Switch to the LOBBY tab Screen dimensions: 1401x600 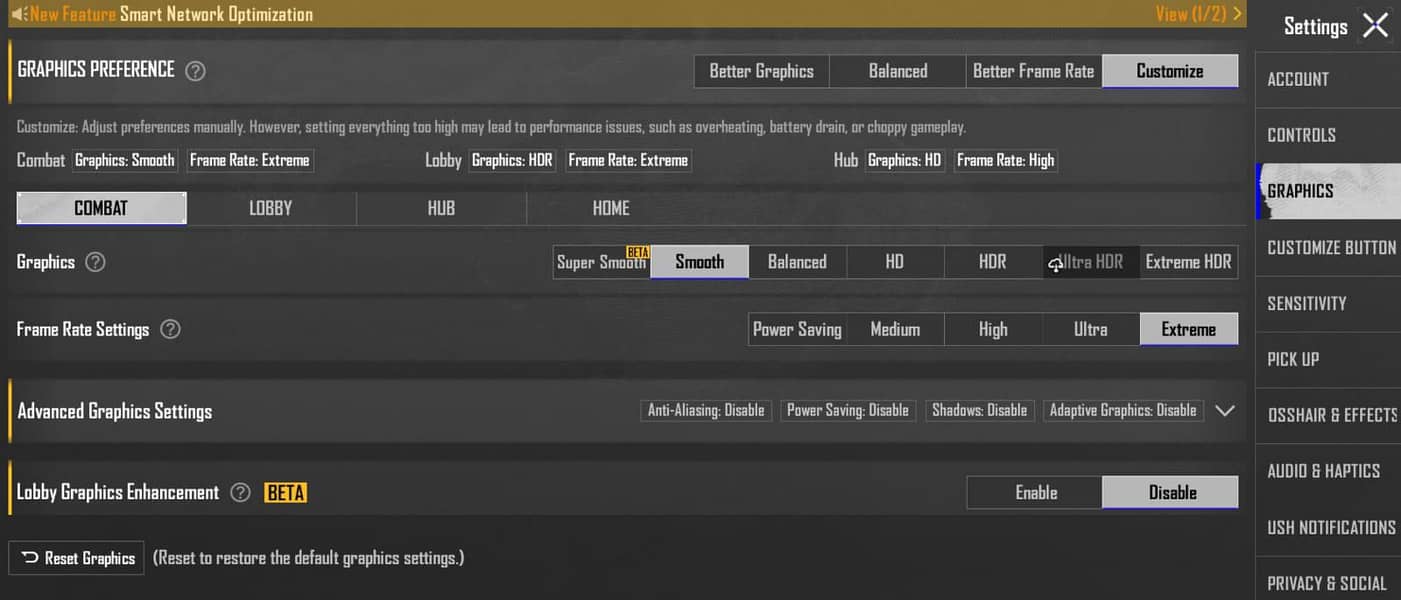tap(271, 208)
